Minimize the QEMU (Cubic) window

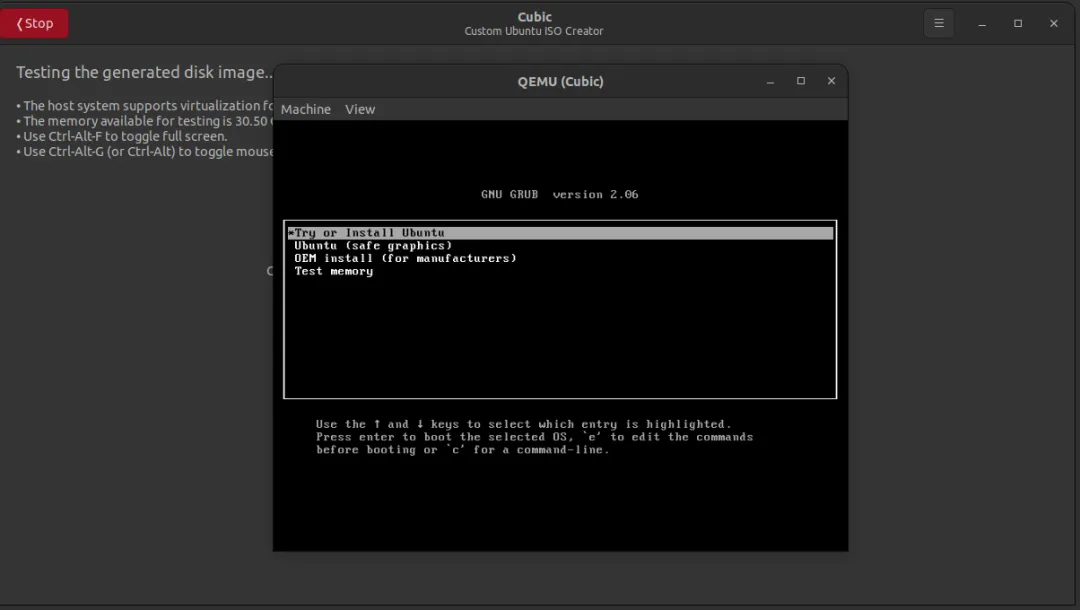coord(770,81)
